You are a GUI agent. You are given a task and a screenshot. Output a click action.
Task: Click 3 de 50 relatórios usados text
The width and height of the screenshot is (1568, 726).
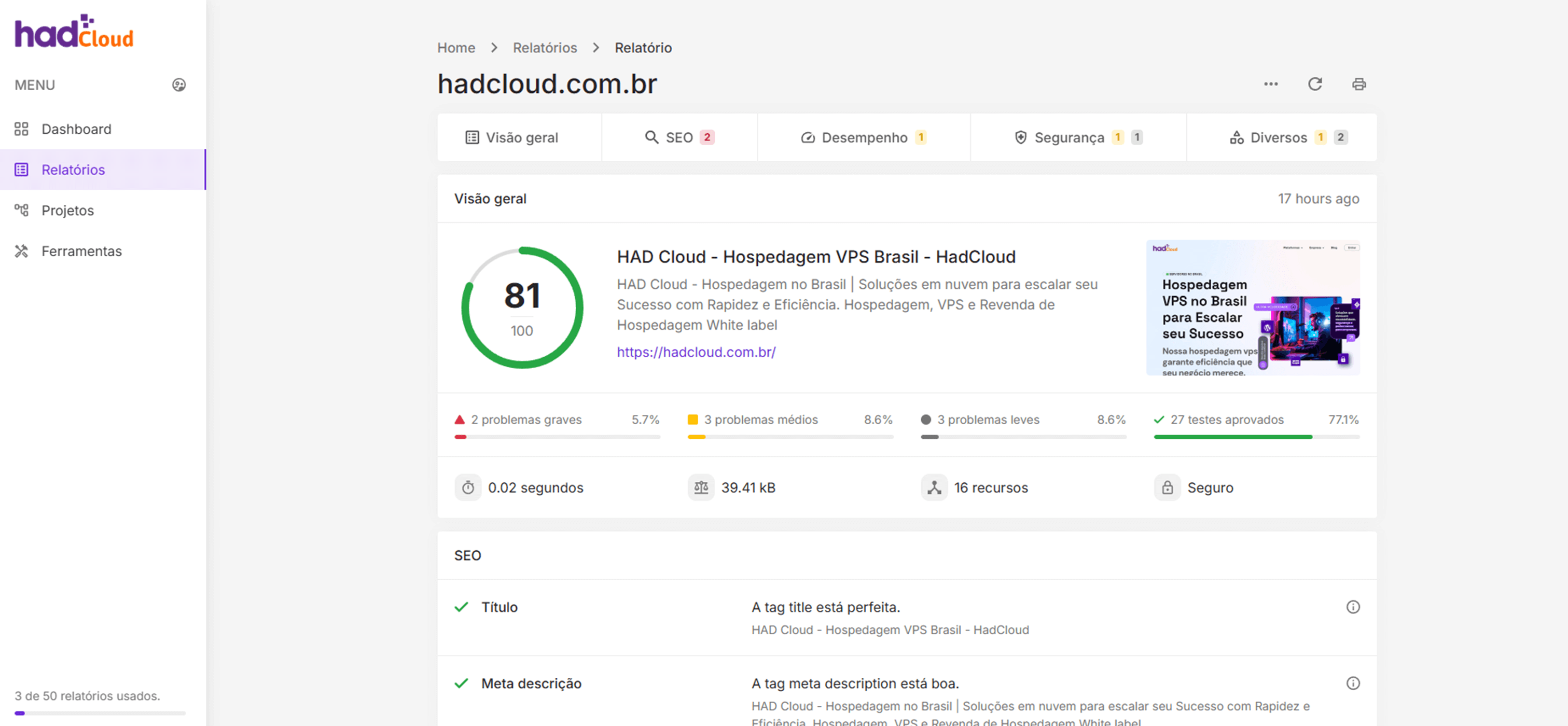coord(87,696)
